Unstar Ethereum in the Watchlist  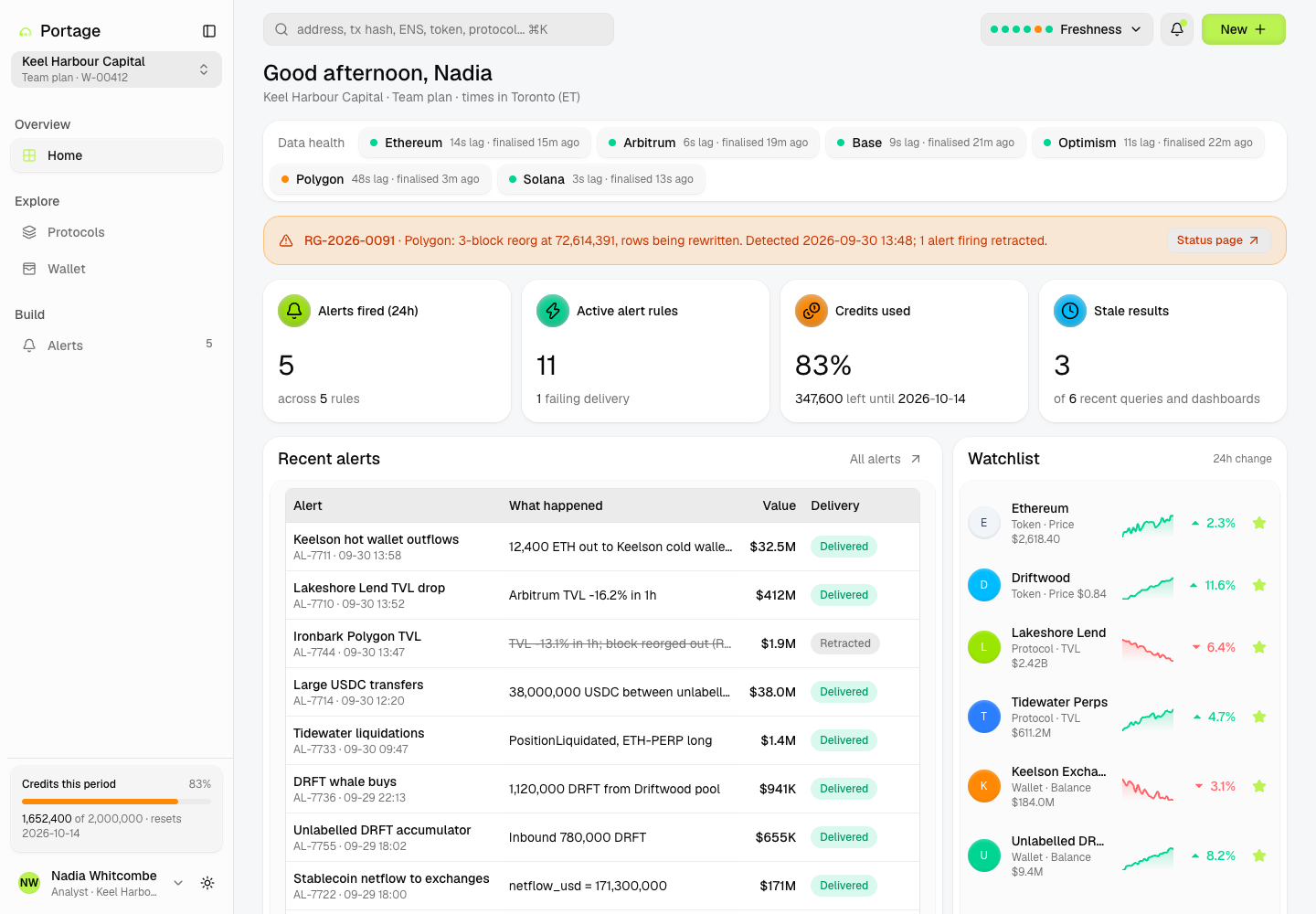[x=1259, y=523]
